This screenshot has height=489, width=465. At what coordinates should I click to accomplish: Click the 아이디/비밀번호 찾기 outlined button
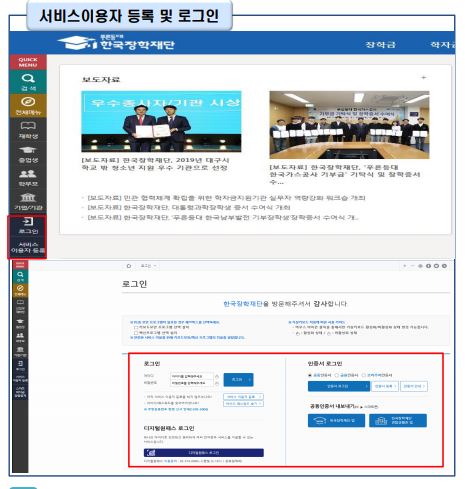pyautogui.click(x=243, y=404)
